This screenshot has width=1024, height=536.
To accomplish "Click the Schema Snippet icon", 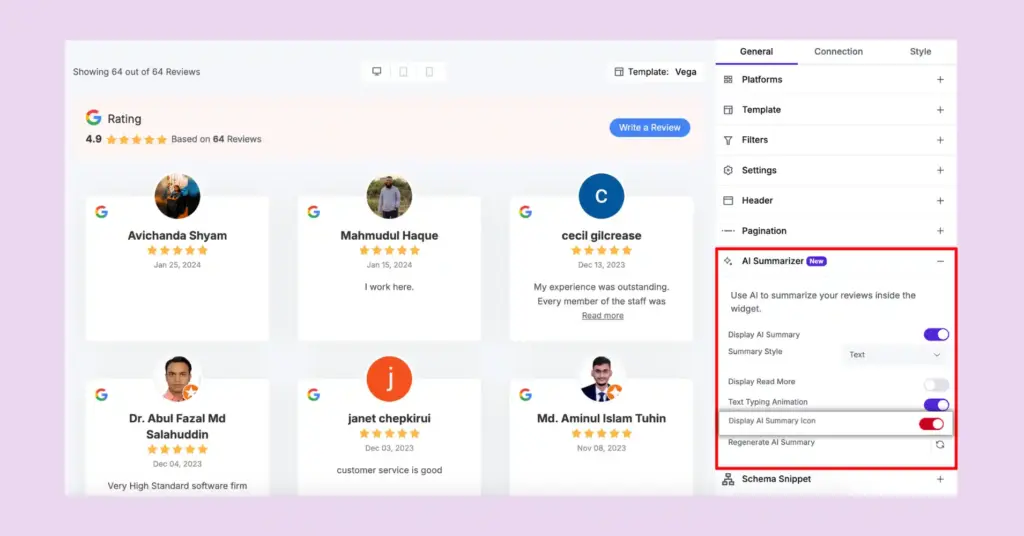I will pyautogui.click(x=728, y=479).
